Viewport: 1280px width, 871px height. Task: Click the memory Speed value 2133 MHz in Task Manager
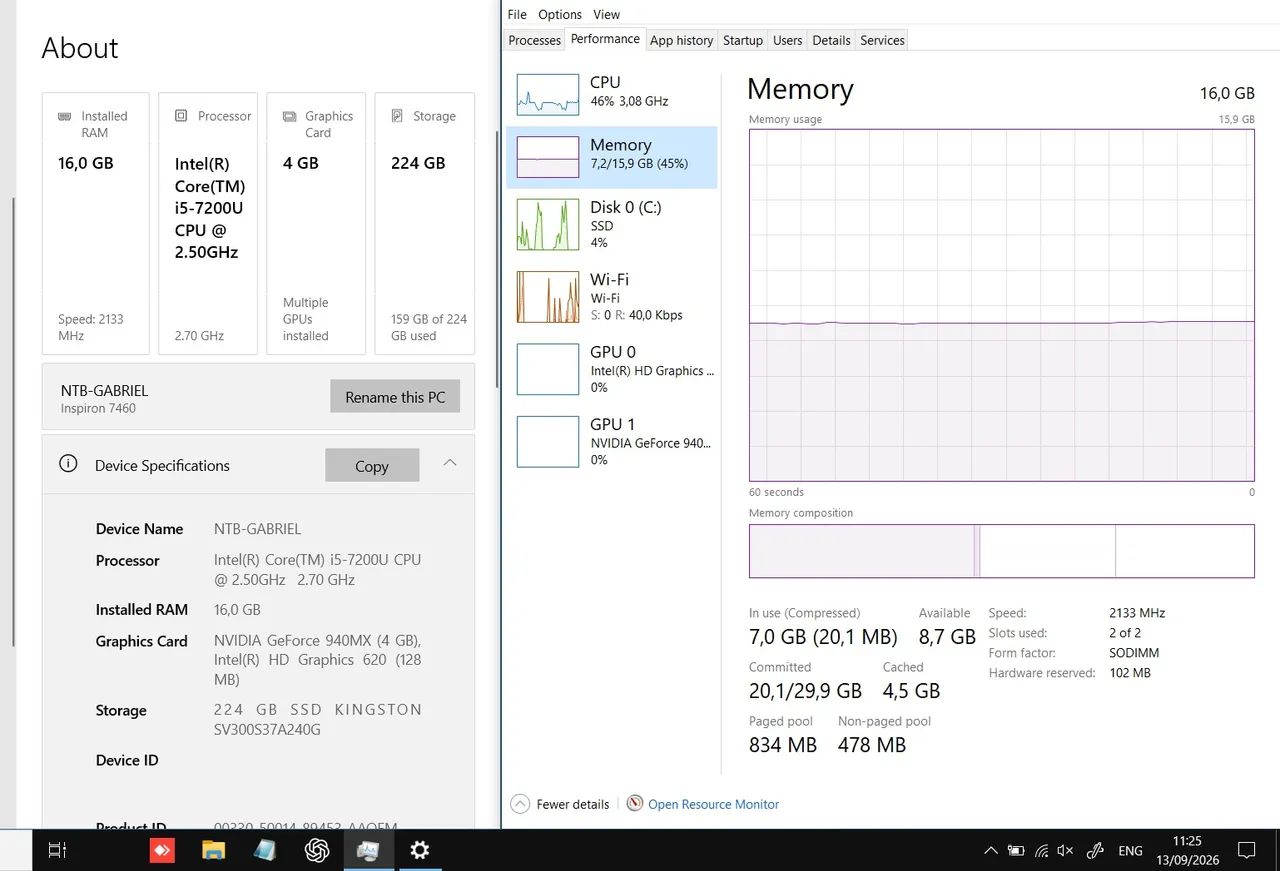coord(1137,613)
